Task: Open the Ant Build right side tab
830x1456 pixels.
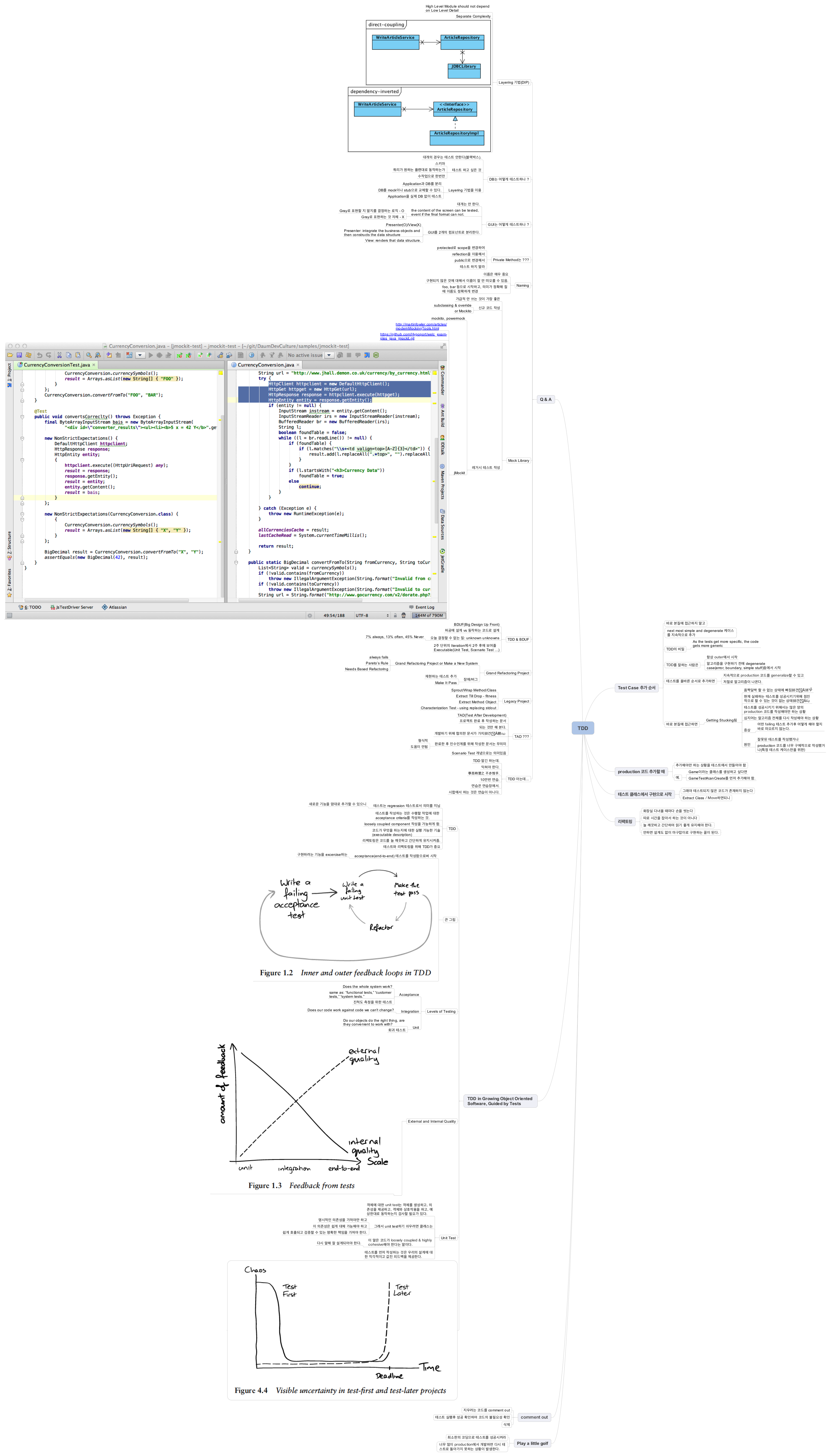Action: (442, 415)
